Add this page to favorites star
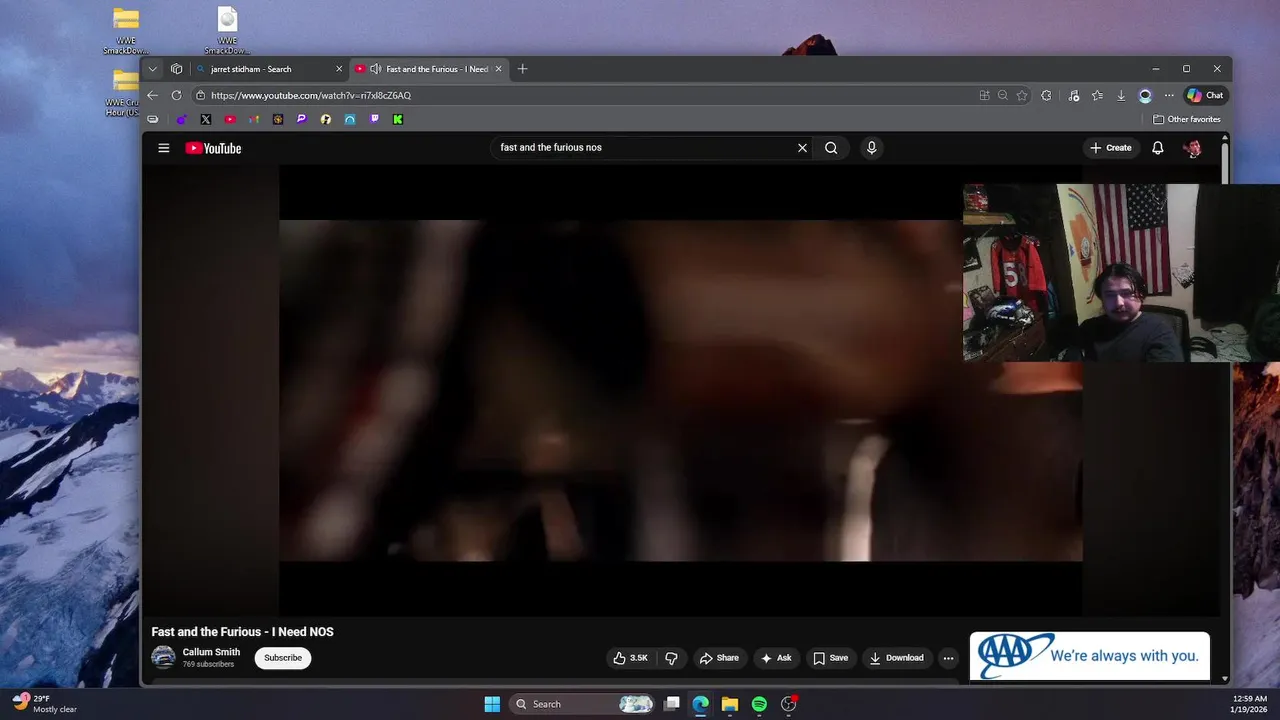Screen dimensions: 1280x720 tap(1021, 95)
